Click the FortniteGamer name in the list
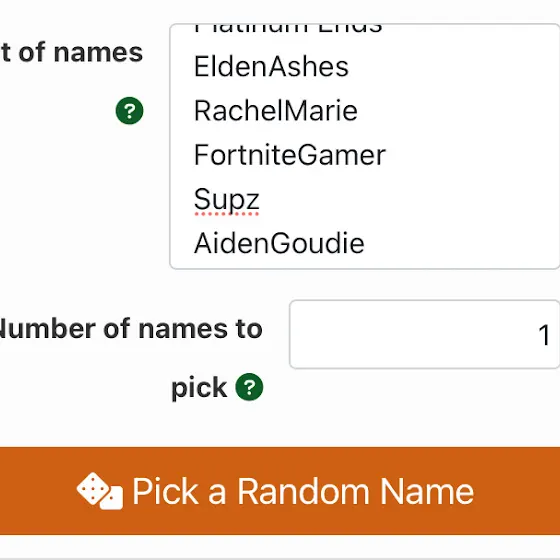This screenshot has width=560, height=560. click(290, 155)
